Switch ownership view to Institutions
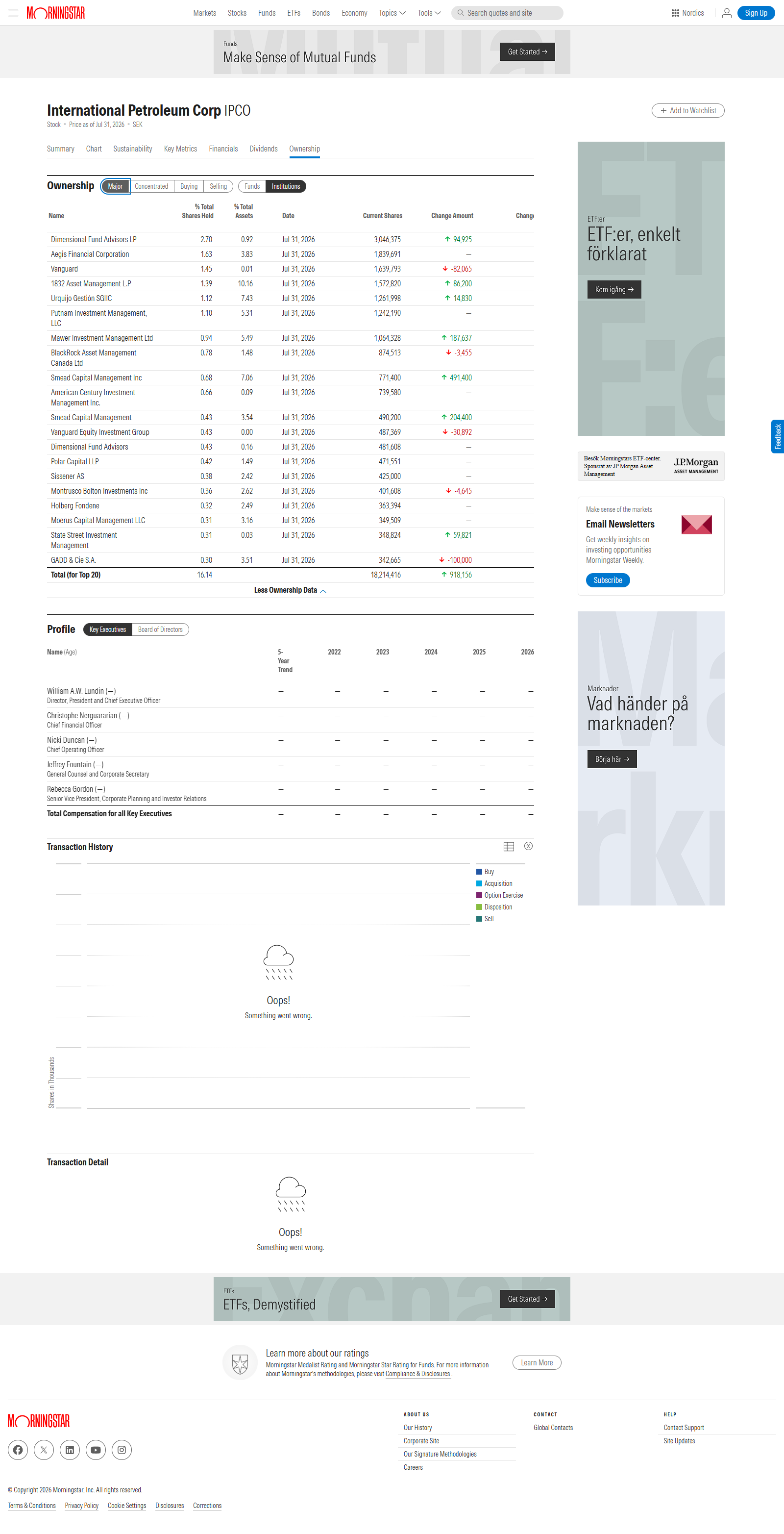 click(x=286, y=186)
